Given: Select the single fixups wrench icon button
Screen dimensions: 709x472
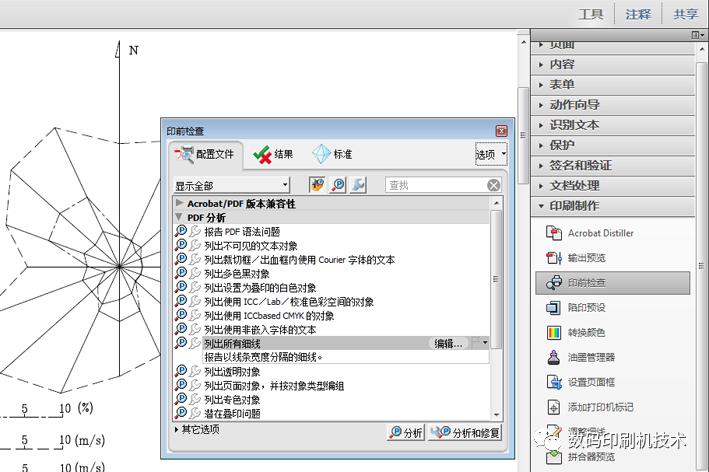Looking at the screenshot, I should pos(358,185).
